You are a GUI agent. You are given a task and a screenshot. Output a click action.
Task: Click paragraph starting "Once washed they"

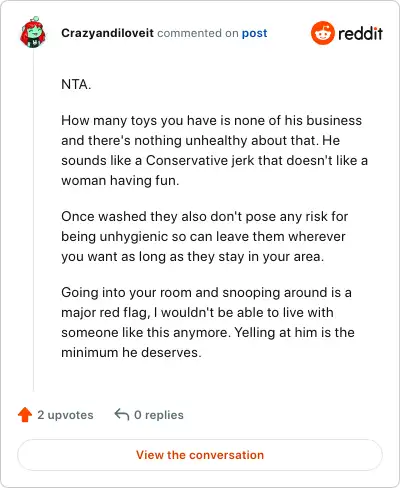(205, 236)
